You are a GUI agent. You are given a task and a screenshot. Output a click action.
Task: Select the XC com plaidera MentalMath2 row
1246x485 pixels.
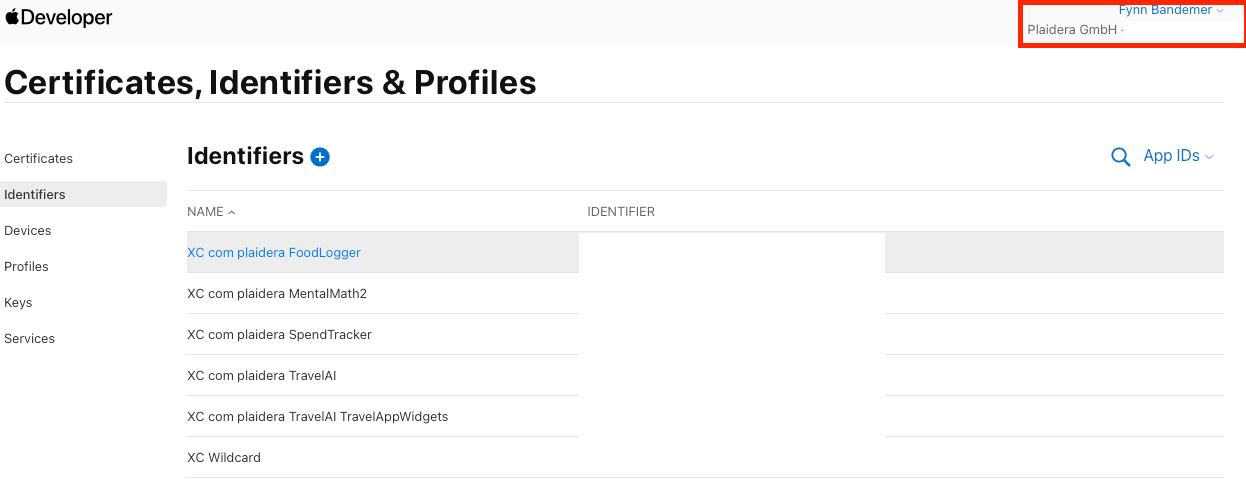[x=277, y=294]
